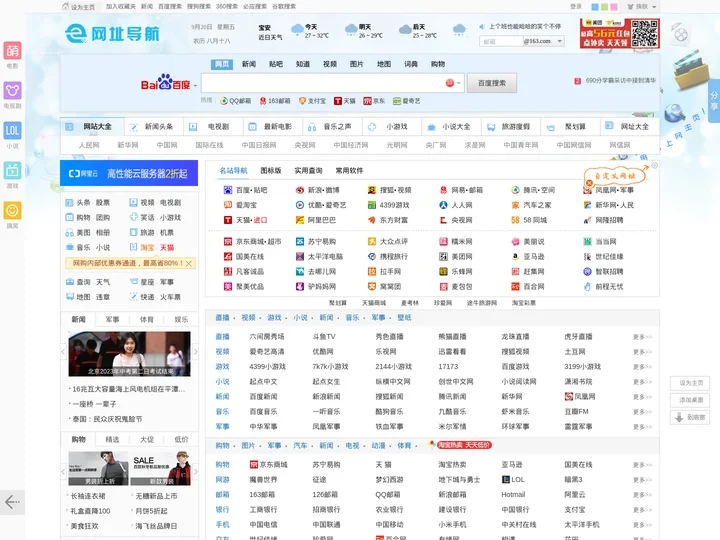Open the 人民网 link

tap(89, 145)
